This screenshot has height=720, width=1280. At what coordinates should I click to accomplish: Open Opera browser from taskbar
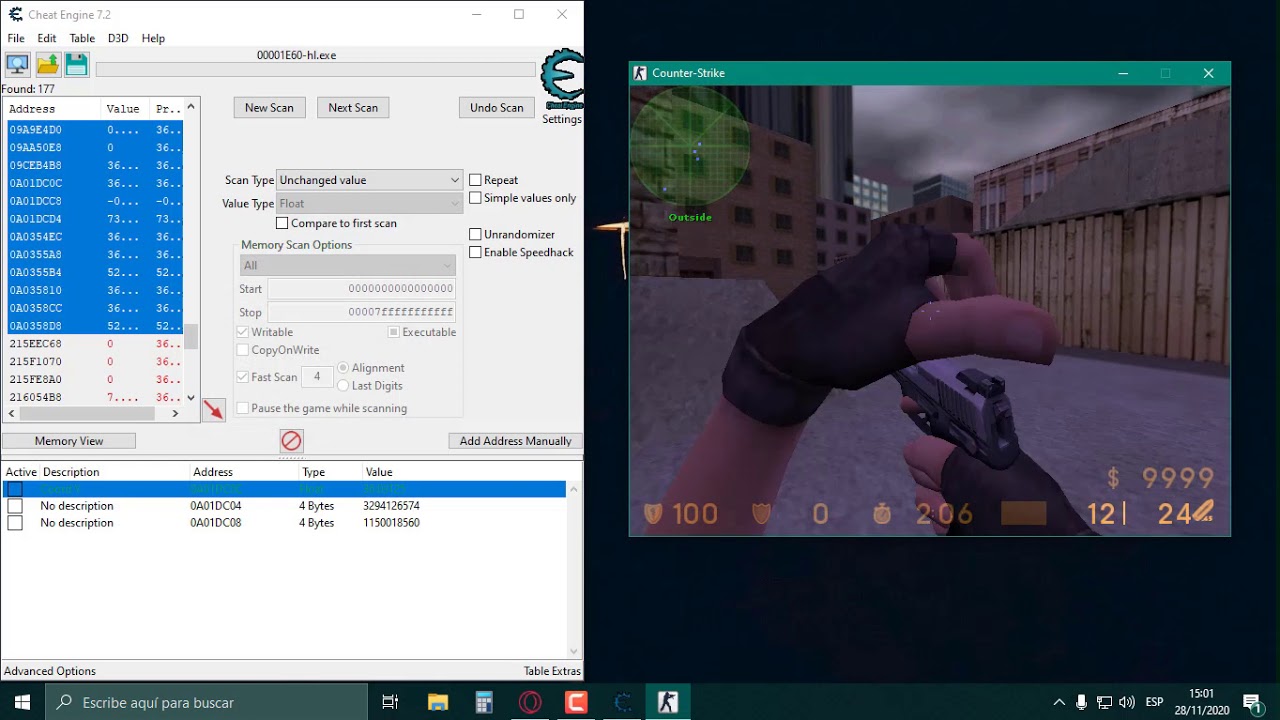[x=530, y=702]
